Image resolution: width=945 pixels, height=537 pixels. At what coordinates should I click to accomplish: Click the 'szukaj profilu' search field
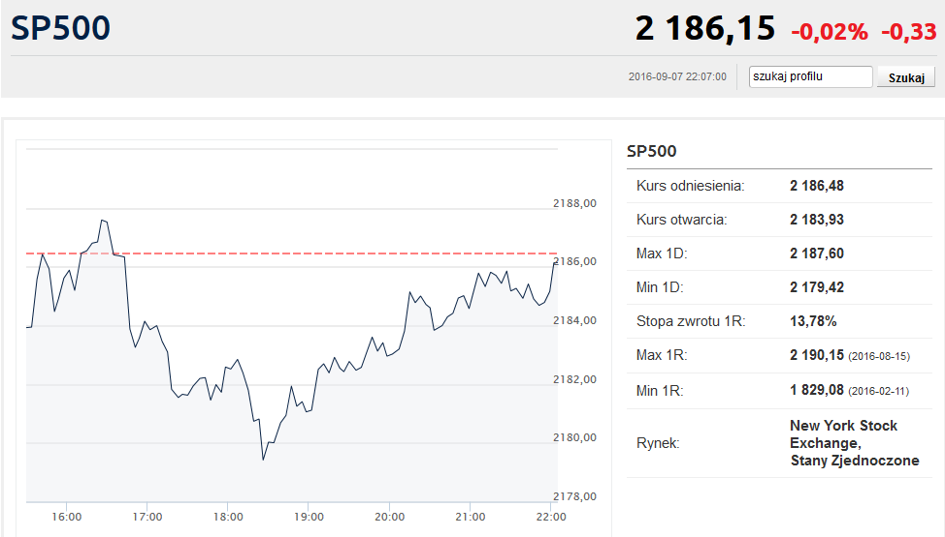811,77
